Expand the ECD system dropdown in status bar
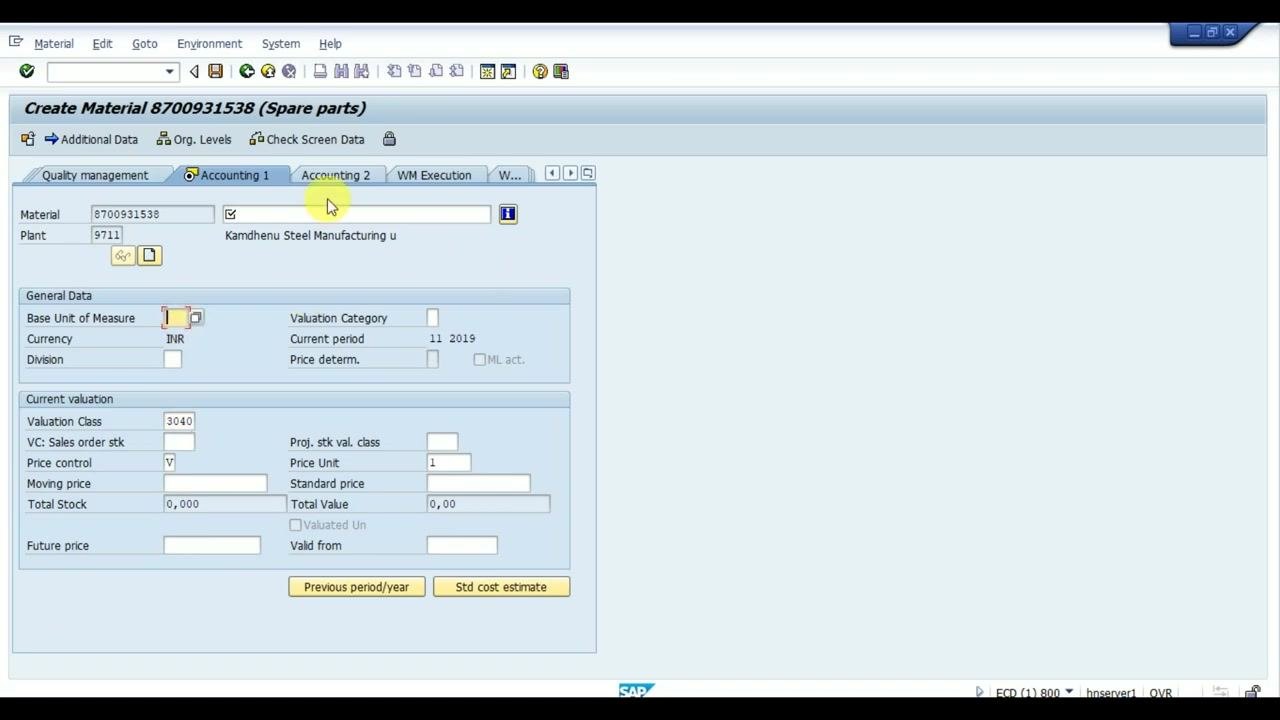The width and height of the screenshot is (1280, 720). 1069,692
